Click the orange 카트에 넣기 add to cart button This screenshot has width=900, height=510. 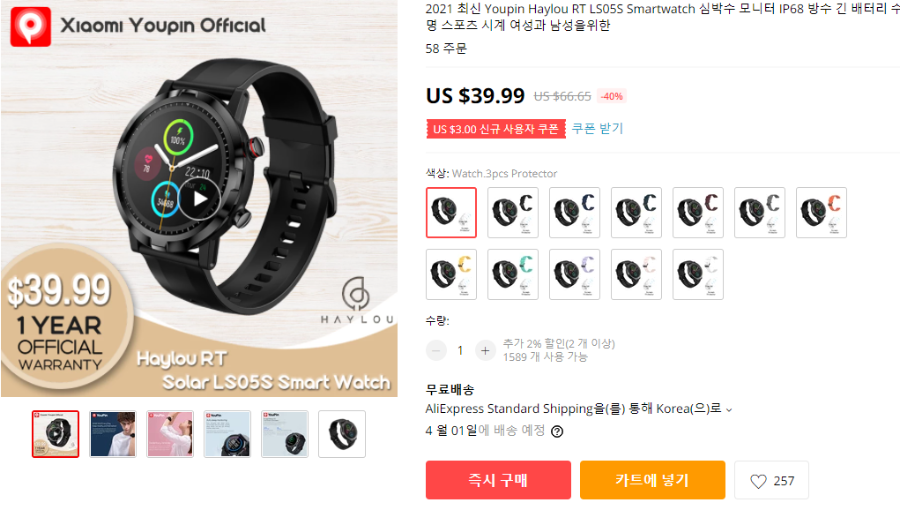coord(653,480)
